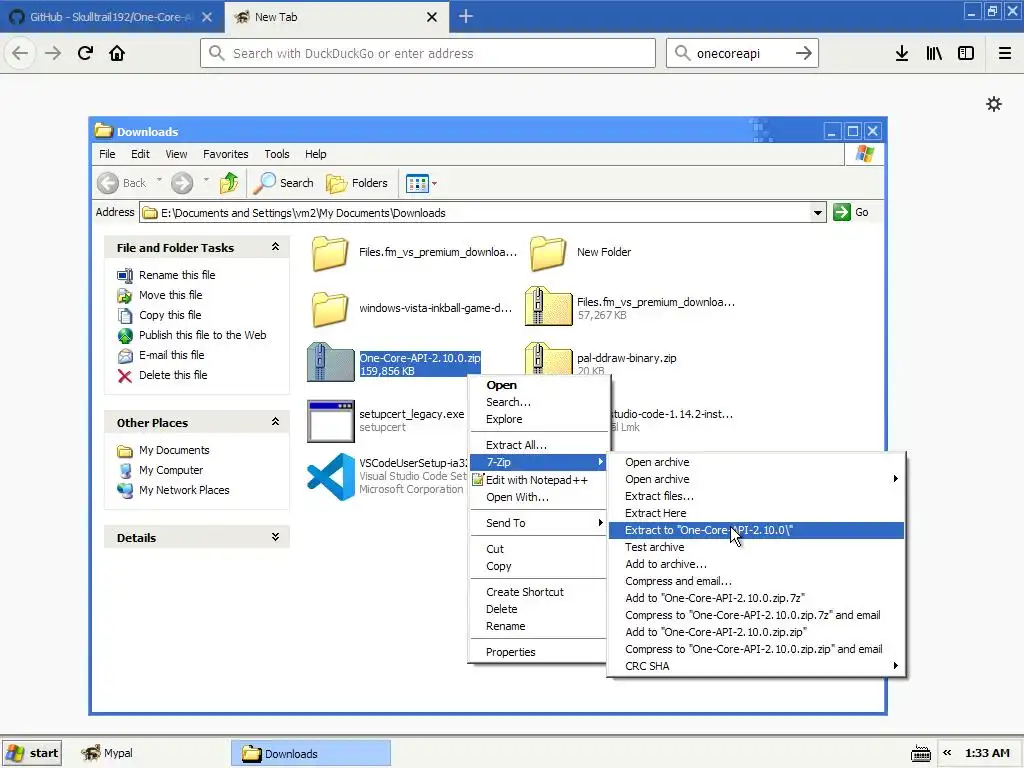The image size is (1024, 768).
Task: Click the Rename this file task
Action: (x=177, y=275)
